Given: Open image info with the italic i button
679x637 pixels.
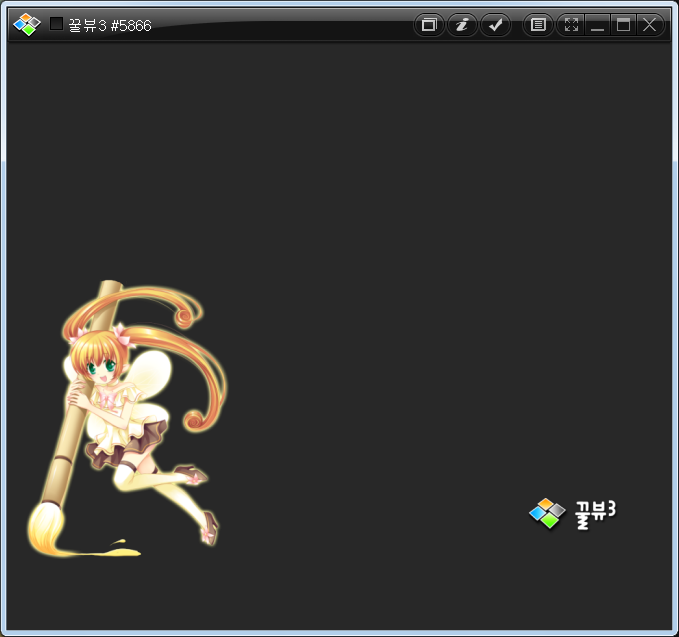Looking at the screenshot, I should [x=462, y=25].
